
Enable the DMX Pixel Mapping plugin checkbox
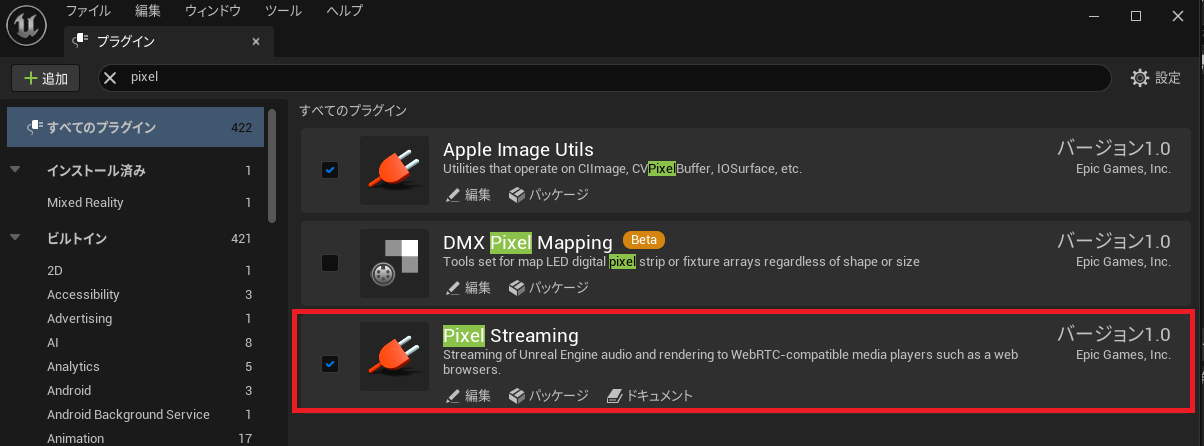click(x=330, y=263)
